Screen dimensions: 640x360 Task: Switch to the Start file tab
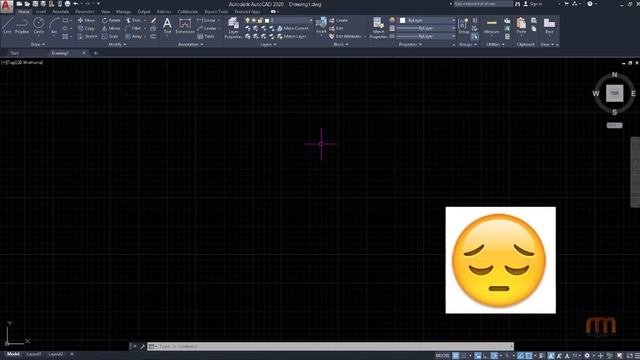(15, 53)
